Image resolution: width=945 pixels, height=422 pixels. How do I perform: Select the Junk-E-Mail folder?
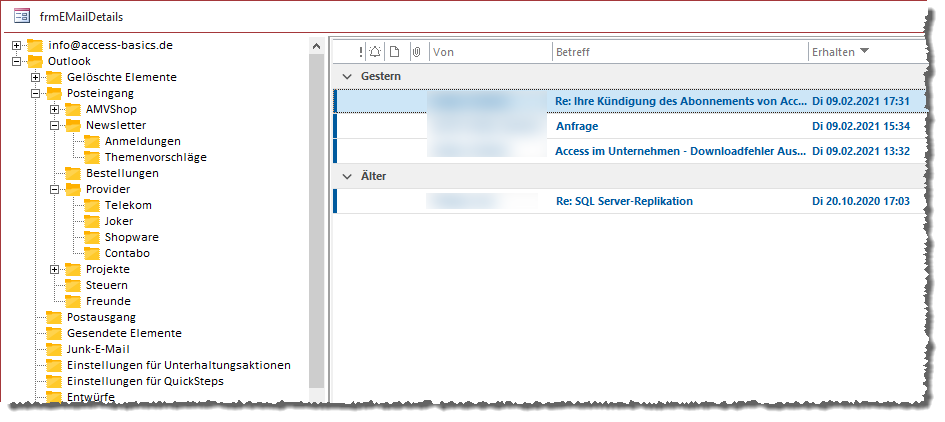pyautogui.click(x=98, y=349)
